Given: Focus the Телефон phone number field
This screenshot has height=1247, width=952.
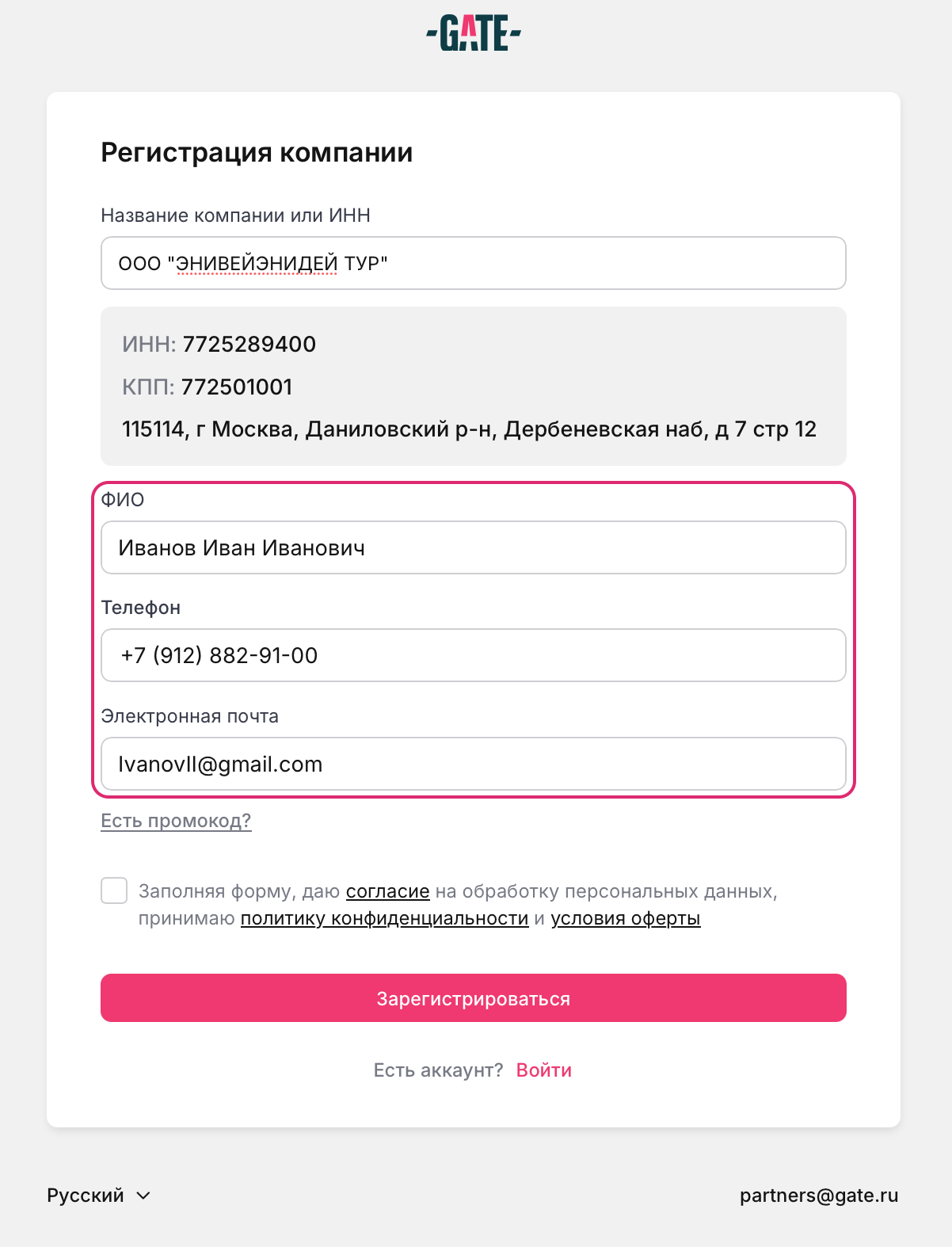Looking at the screenshot, I should coord(473,655).
